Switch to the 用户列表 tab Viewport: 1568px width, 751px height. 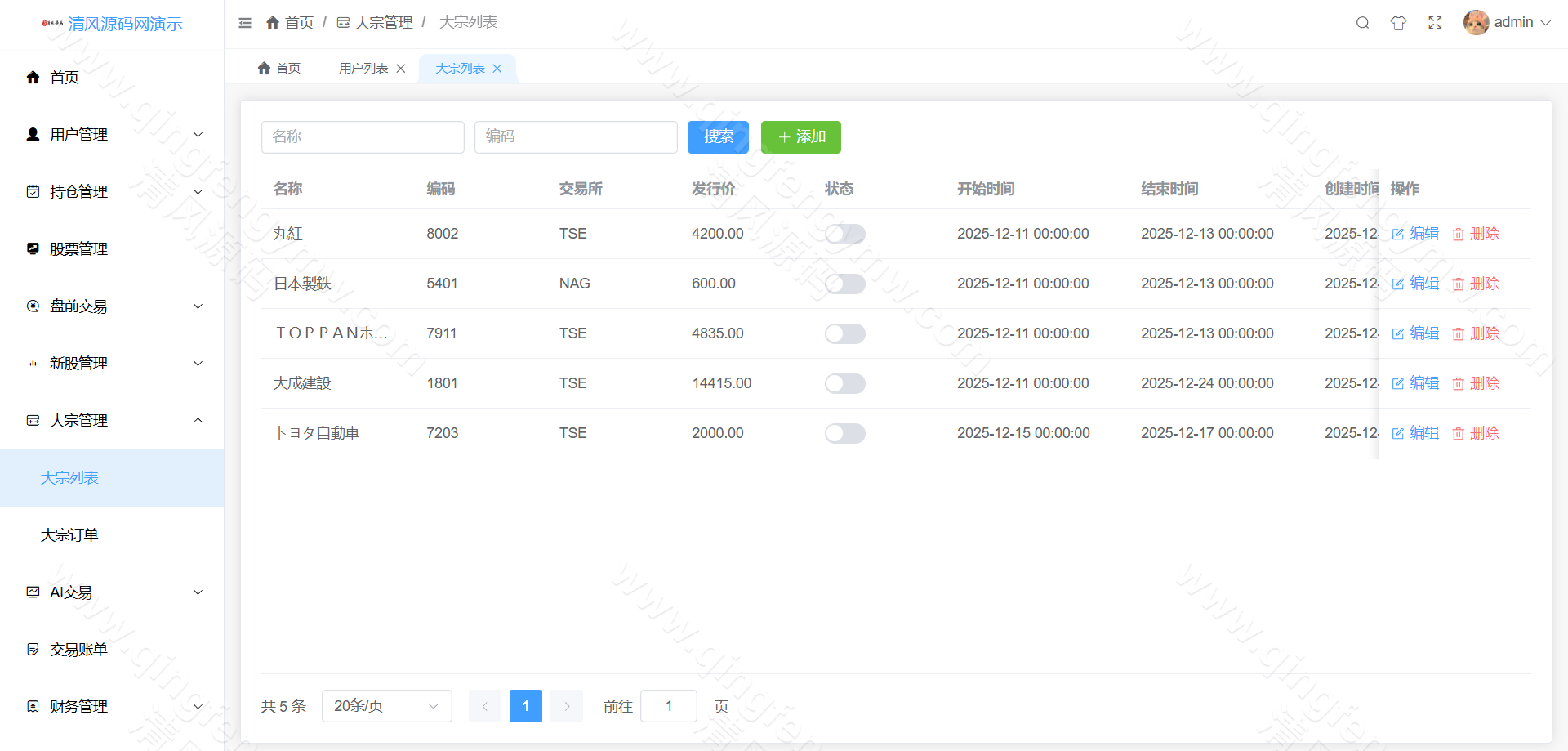pyautogui.click(x=363, y=69)
